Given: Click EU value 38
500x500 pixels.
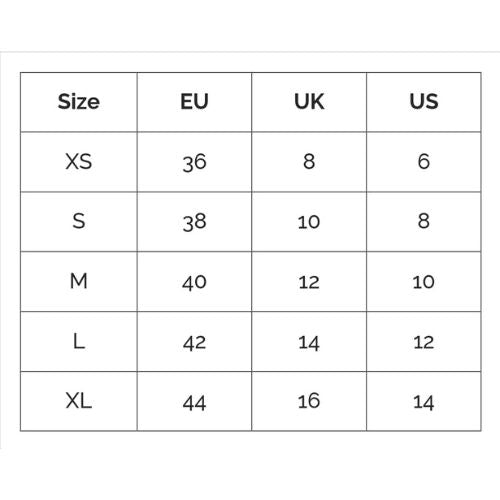Looking at the screenshot, I should [x=194, y=222].
